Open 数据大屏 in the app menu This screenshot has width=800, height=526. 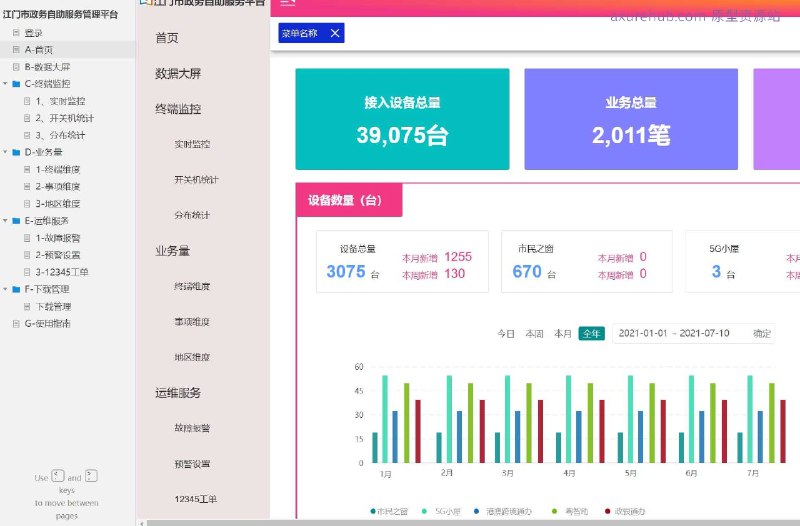pos(178,73)
